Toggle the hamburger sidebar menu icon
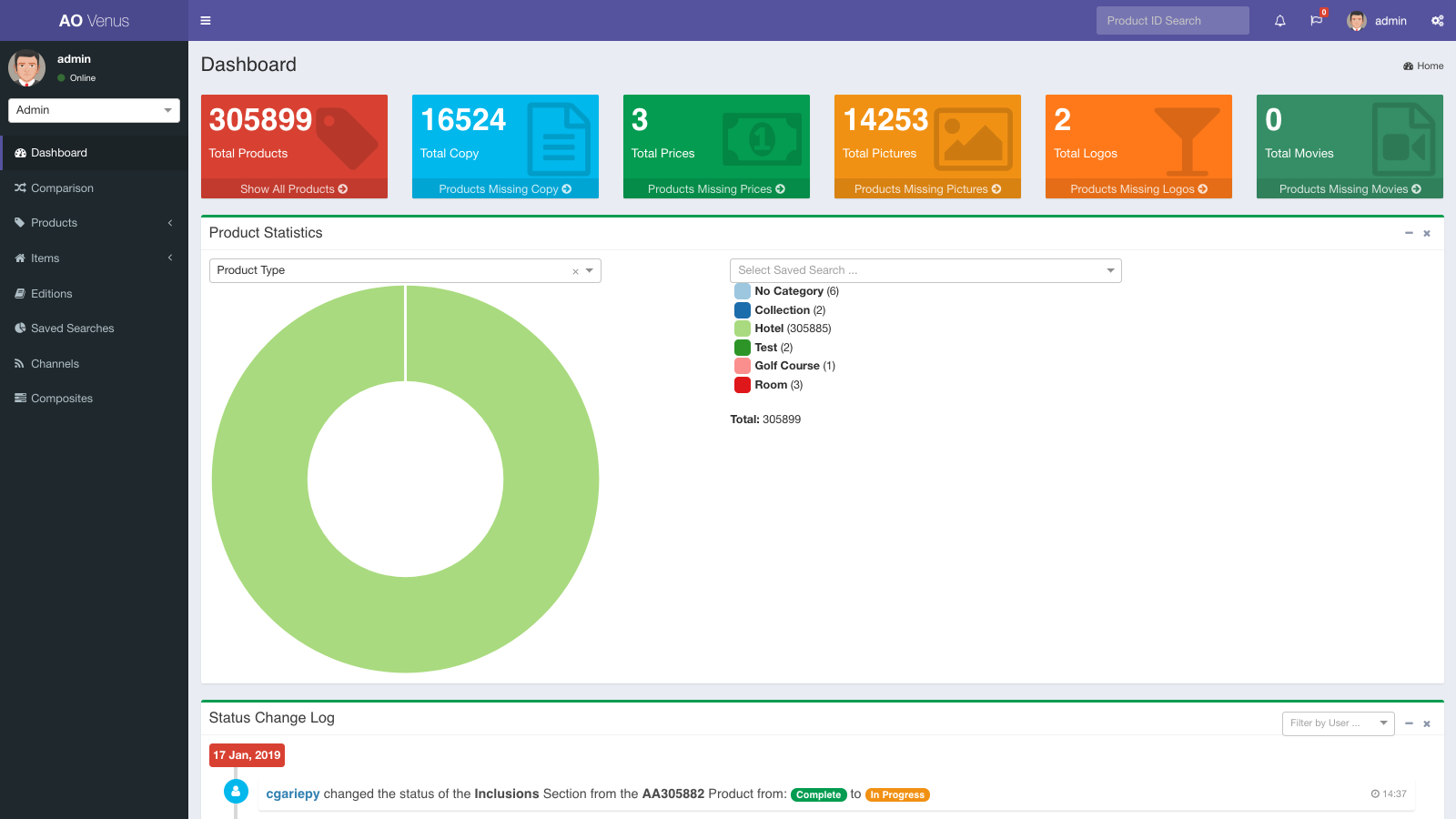The image size is (1456, 819). [x=206, y=21]
